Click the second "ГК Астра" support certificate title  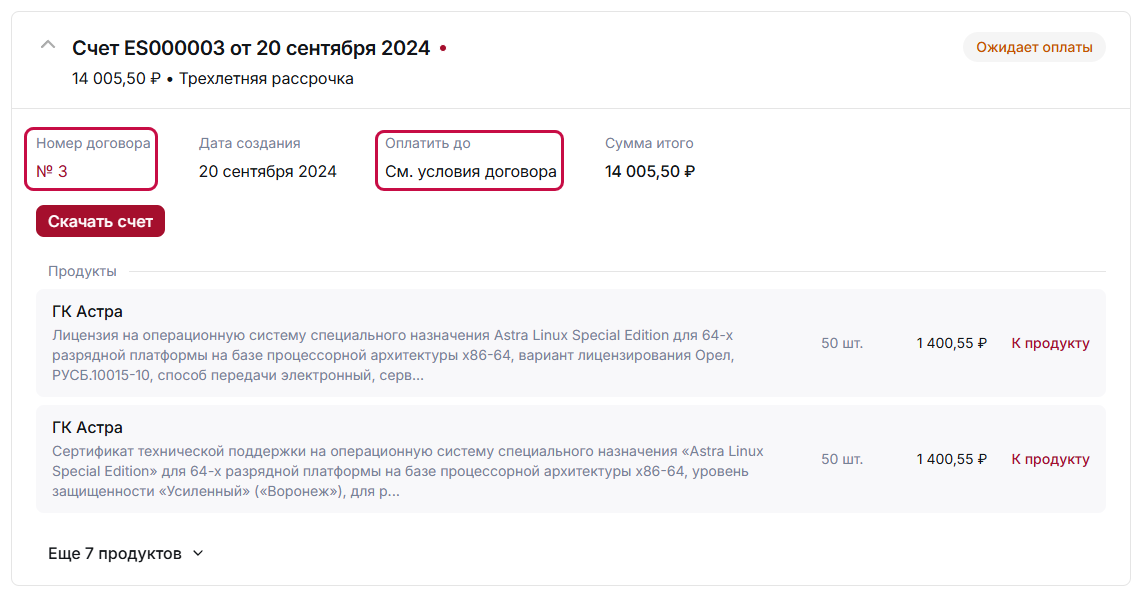click(87, 427)
